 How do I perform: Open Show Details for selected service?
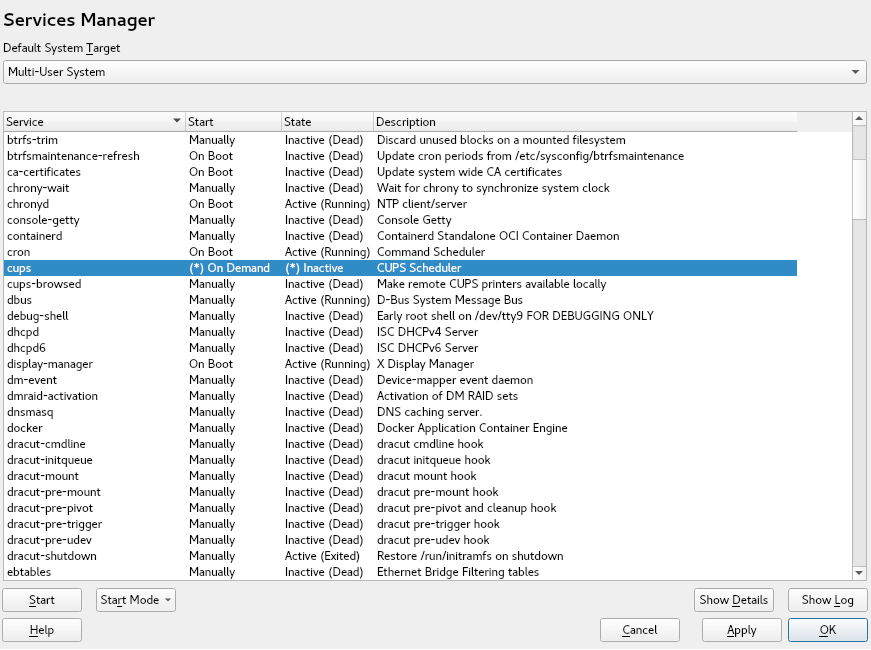click(734, 600)
